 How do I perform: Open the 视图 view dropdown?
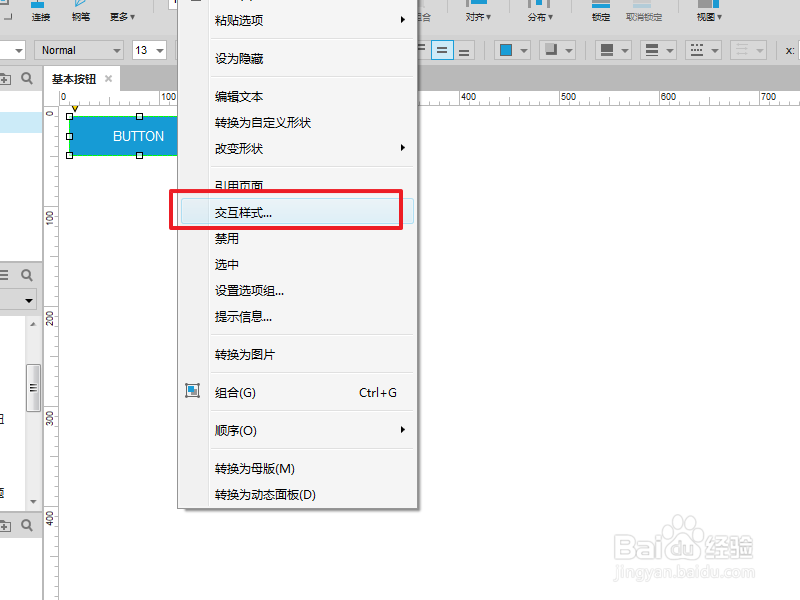point(709,11)
